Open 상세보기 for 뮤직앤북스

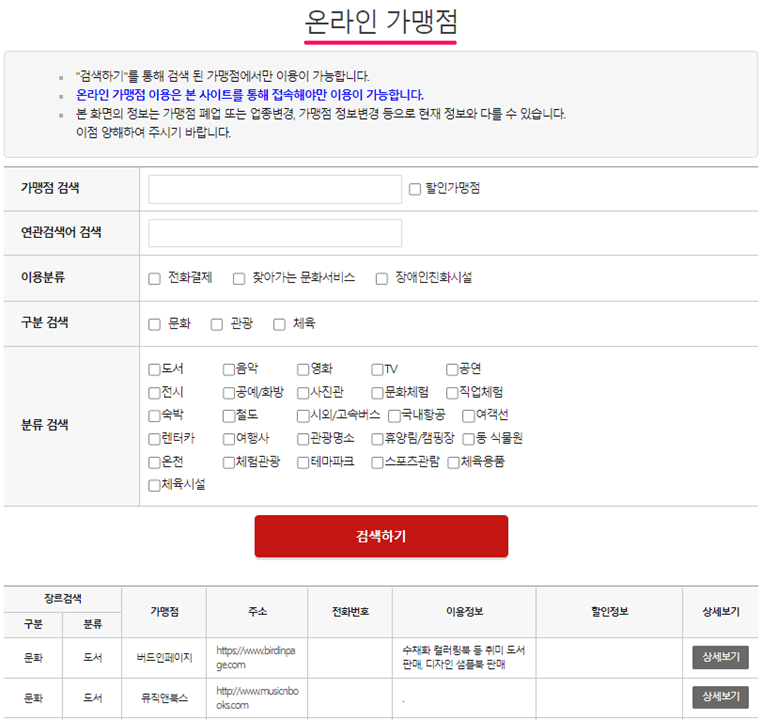[x=721, y=697]
